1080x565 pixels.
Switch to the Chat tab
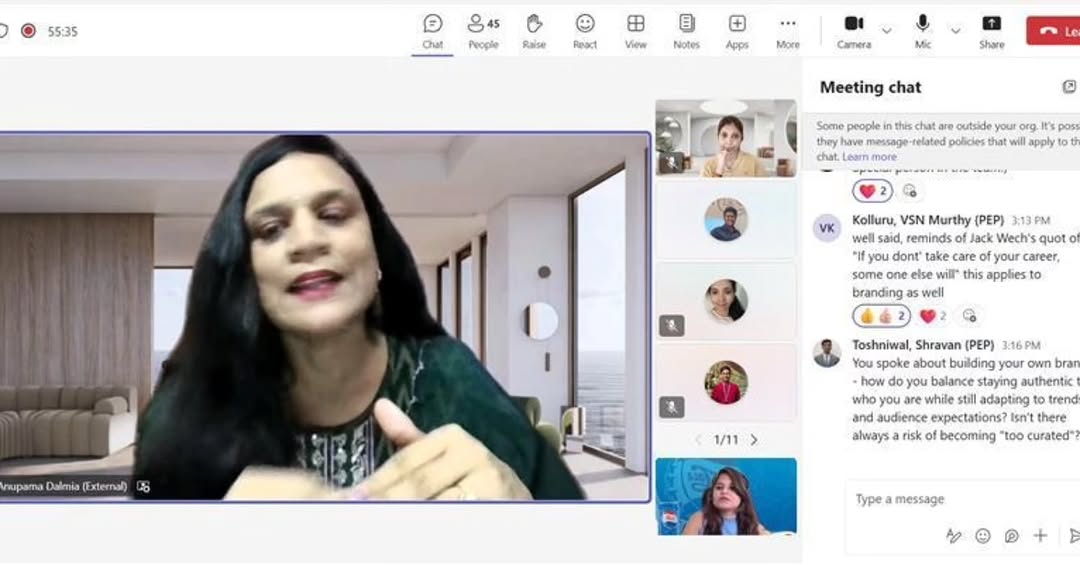tap(432, 30)
